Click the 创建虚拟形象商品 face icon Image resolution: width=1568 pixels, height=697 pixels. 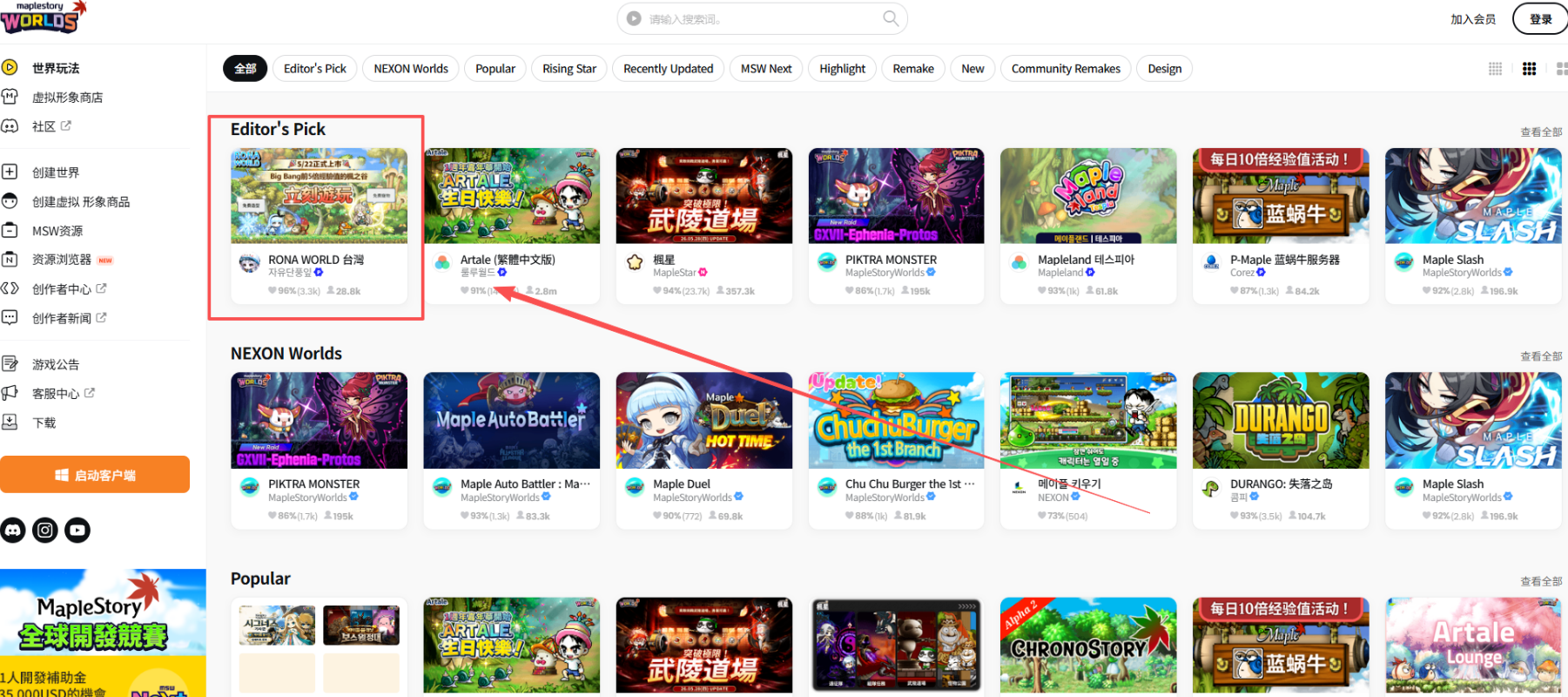10,201
